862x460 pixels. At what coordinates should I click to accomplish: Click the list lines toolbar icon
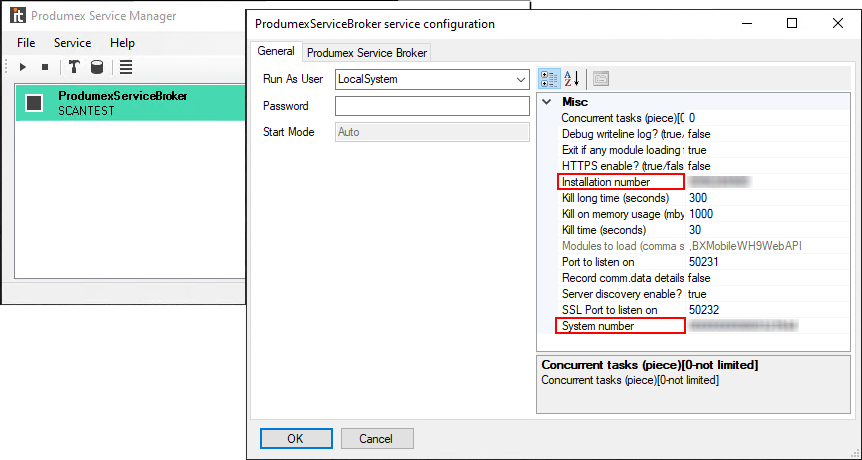[x=126, y=67]
